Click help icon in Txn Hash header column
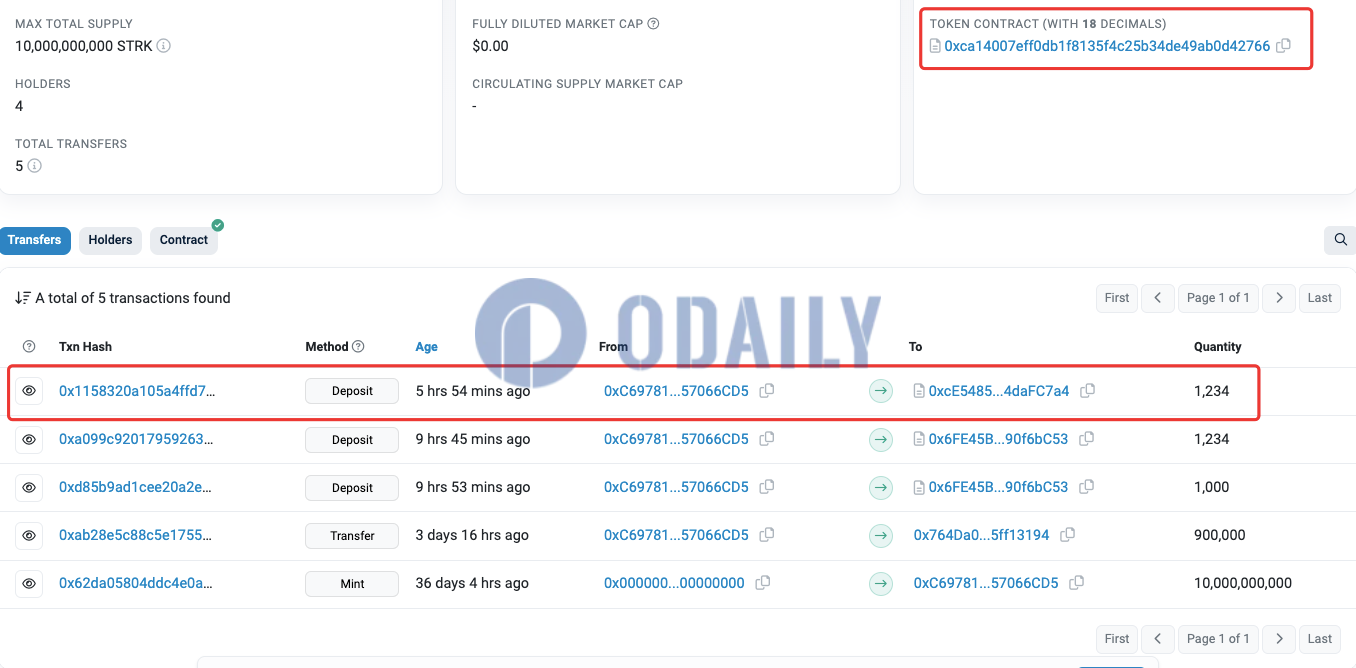1356x668 pixels. tap(29, 347)
